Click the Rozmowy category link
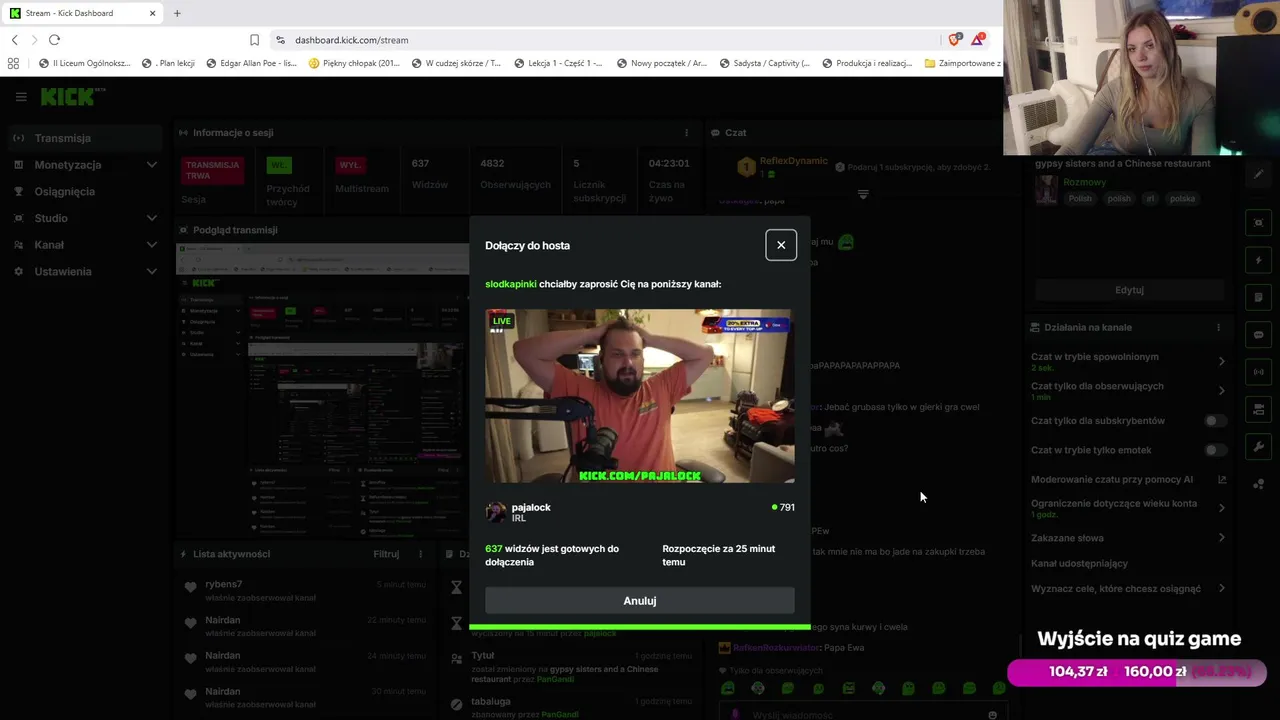 tap(1084, 182)
